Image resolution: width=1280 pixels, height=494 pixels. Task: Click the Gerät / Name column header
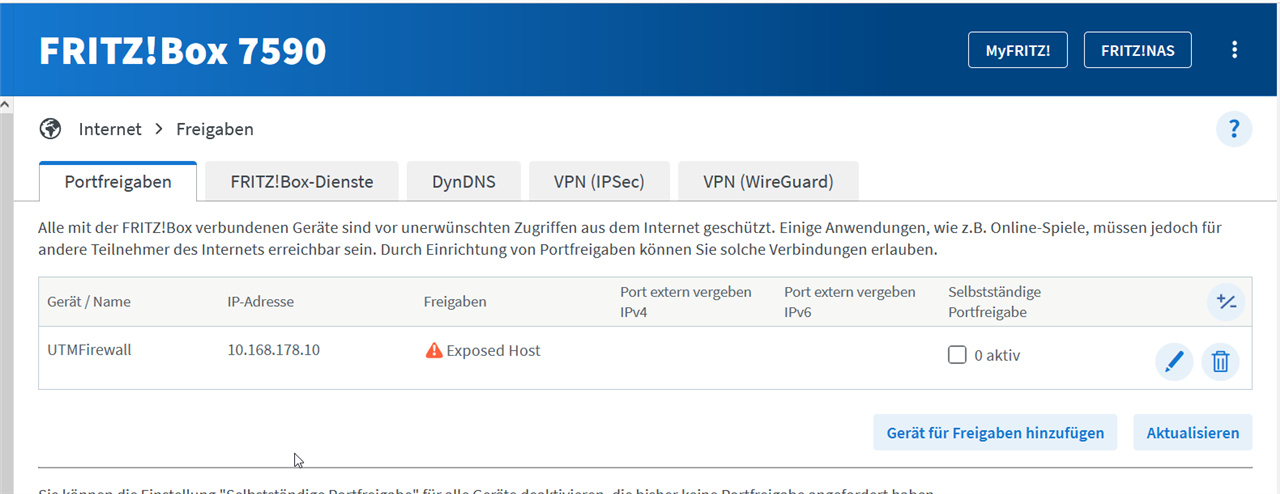[x=89, y=301]
